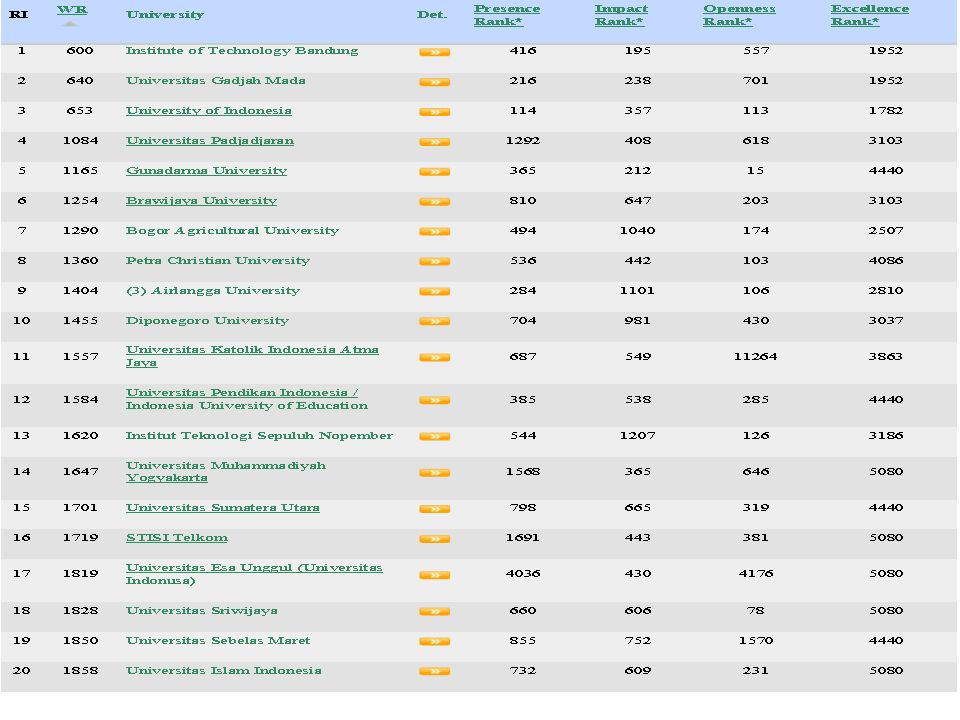960x720 pixels.
Task: Open details arrow for Universitas Katolik Atma Jaya
Action: tap(434, 358)
